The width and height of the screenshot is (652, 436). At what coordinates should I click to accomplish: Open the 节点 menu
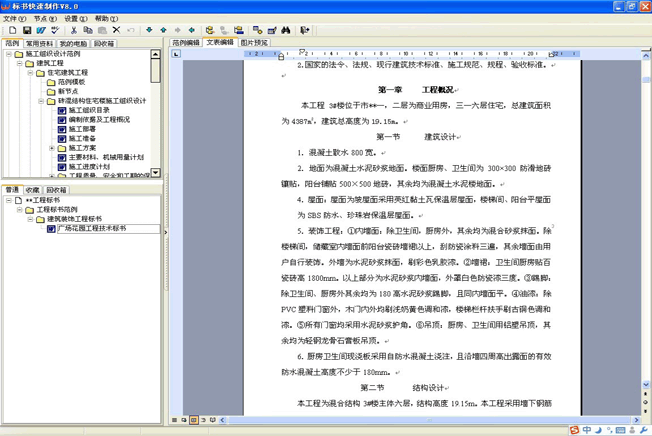(45, 19)
